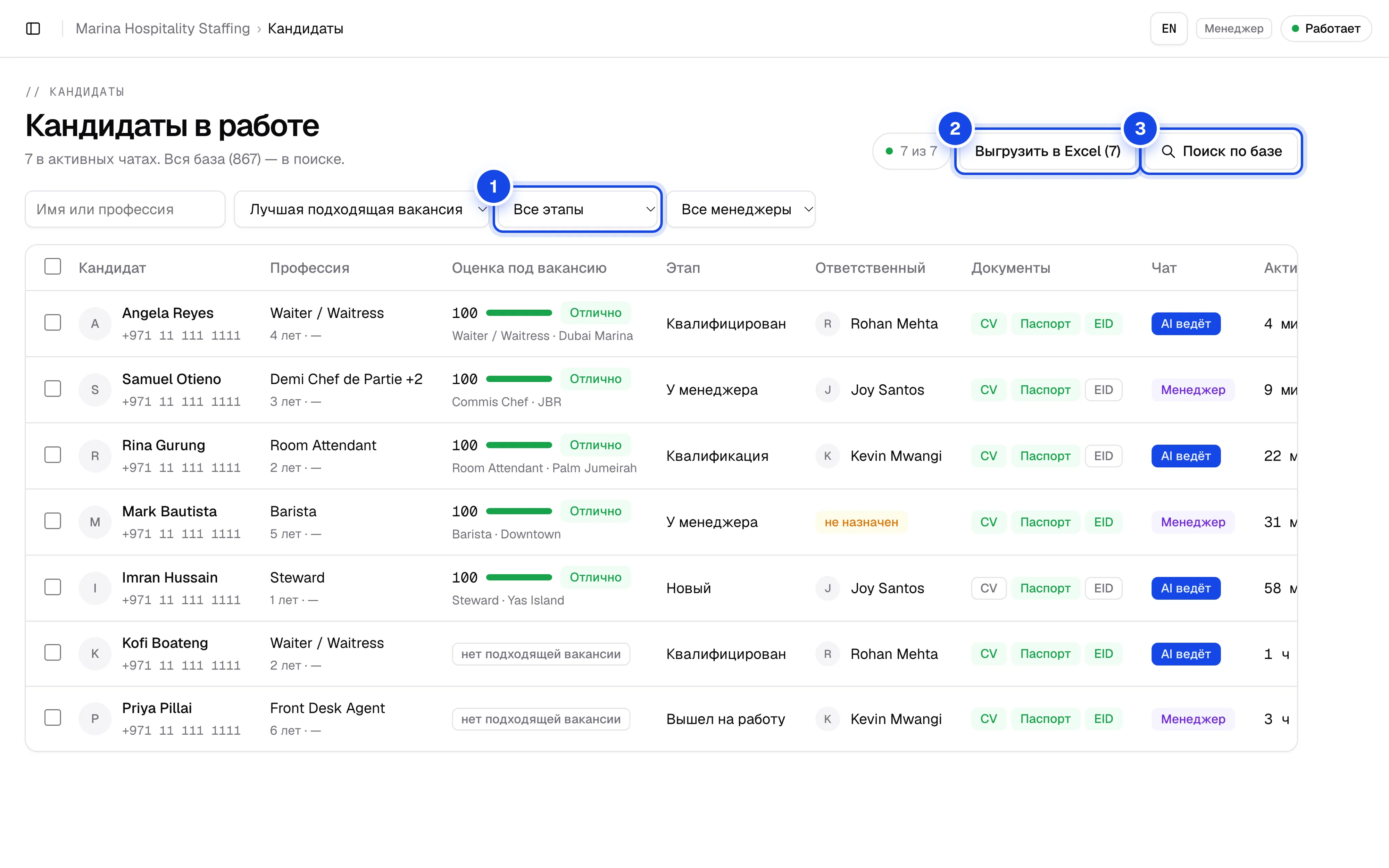The height and width of the screenshot is (868, 1389).
Task: Select the Priya Pillai row checkbox
Action: 53,718
